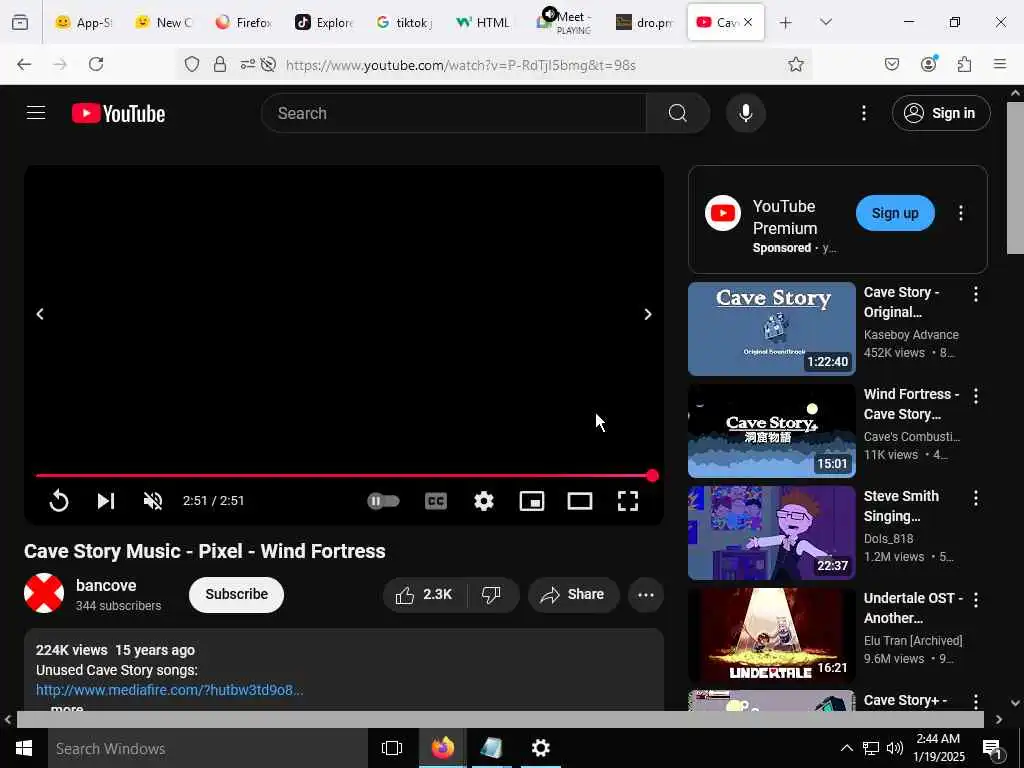Screen dimensions: 1024x768
Task: Start voice search with the microphone
Action: pyautogui.click(x=745, y=113)
